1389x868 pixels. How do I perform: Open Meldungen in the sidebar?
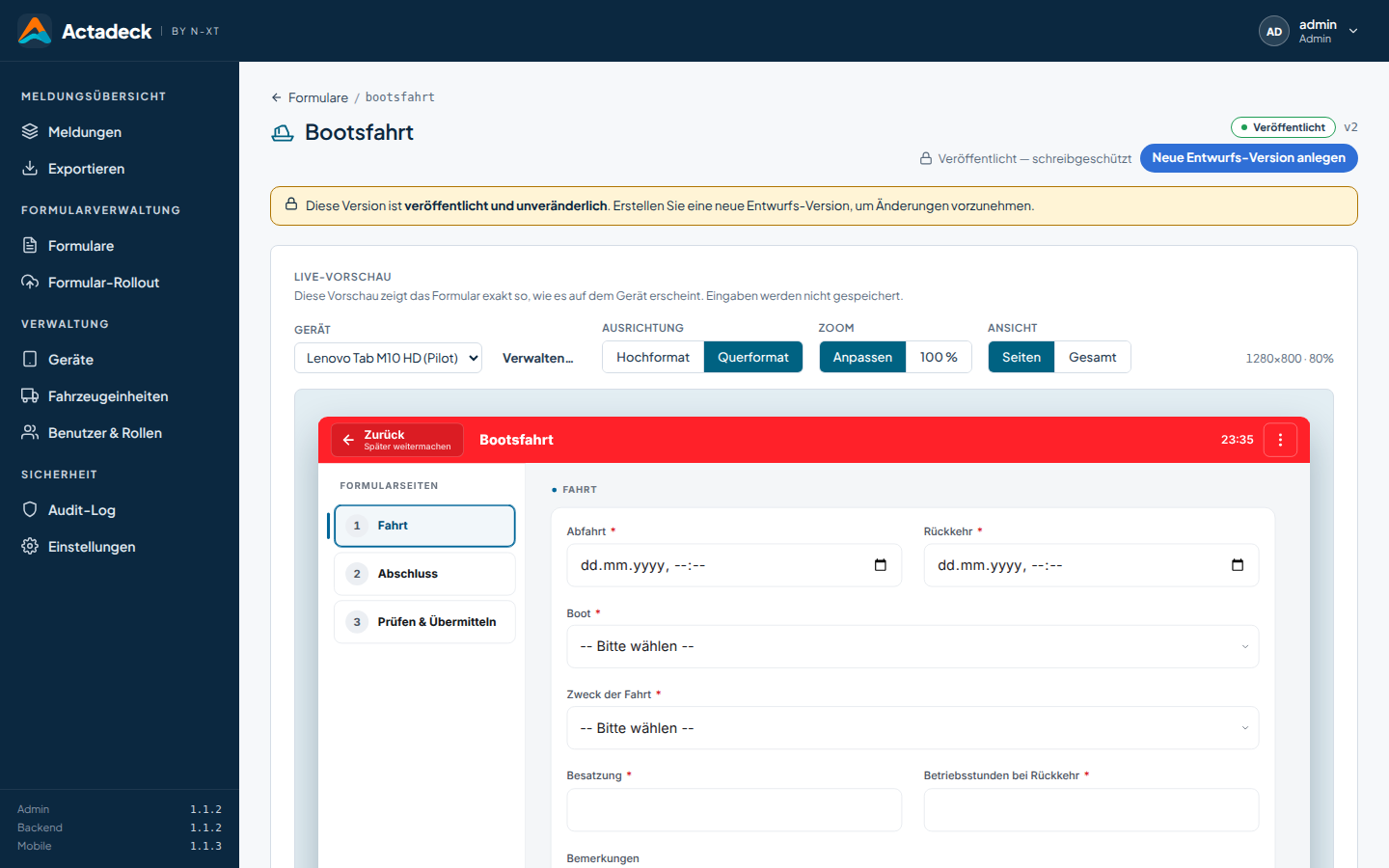[120, 131]
